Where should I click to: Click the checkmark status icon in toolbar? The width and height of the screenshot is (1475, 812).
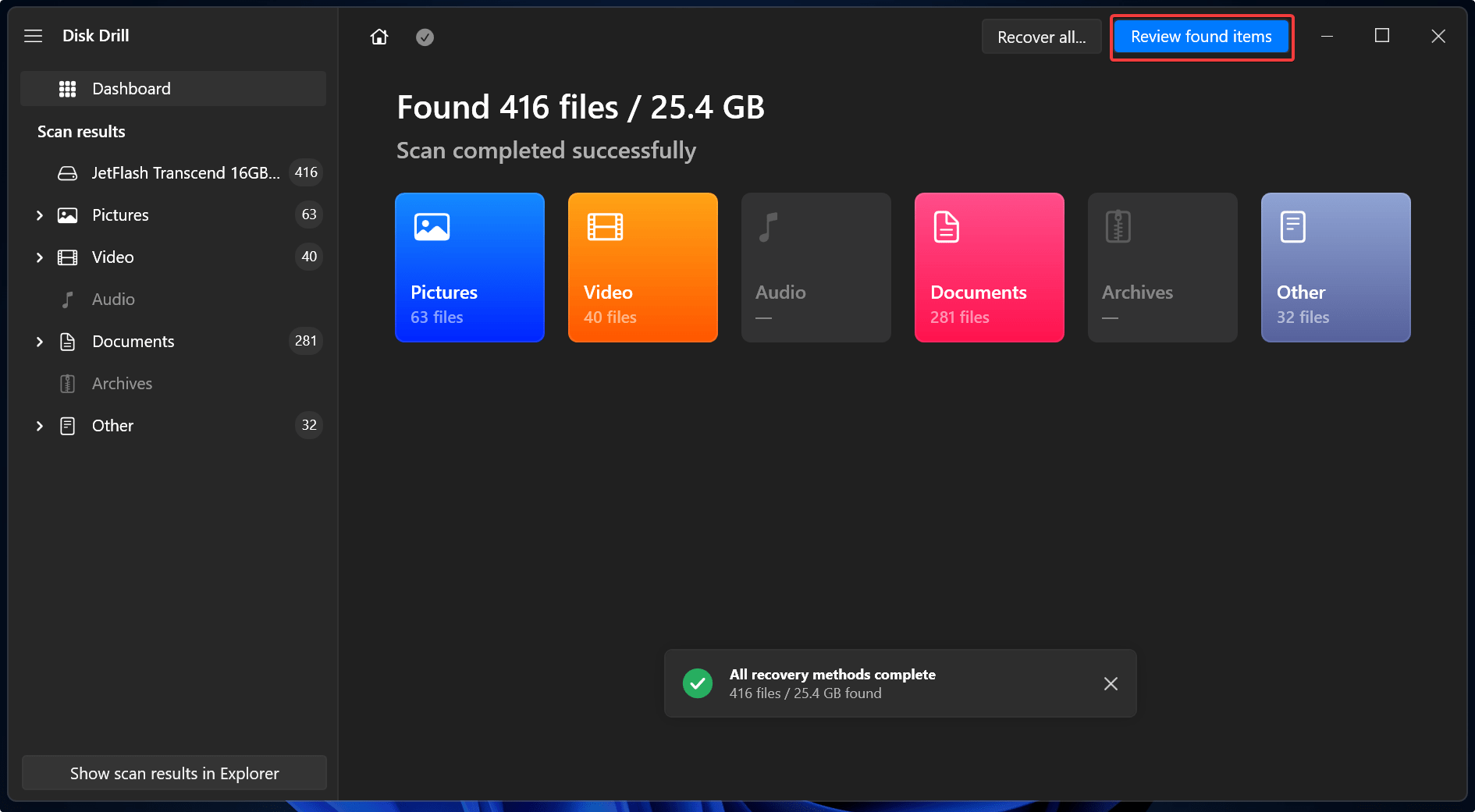tap(425, 37)
